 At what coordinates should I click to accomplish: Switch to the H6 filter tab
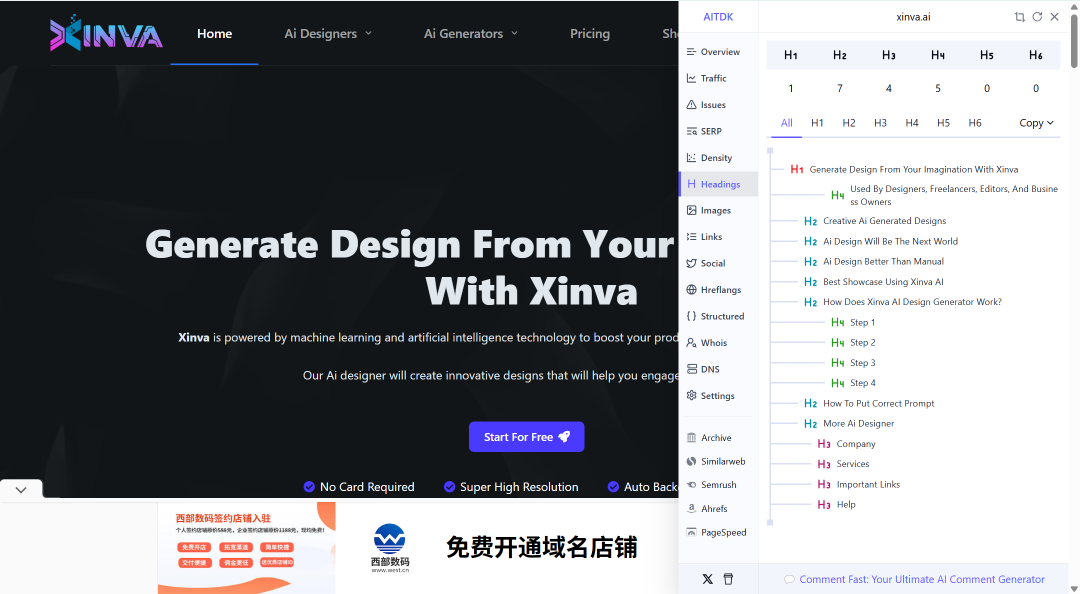(975, 123)
